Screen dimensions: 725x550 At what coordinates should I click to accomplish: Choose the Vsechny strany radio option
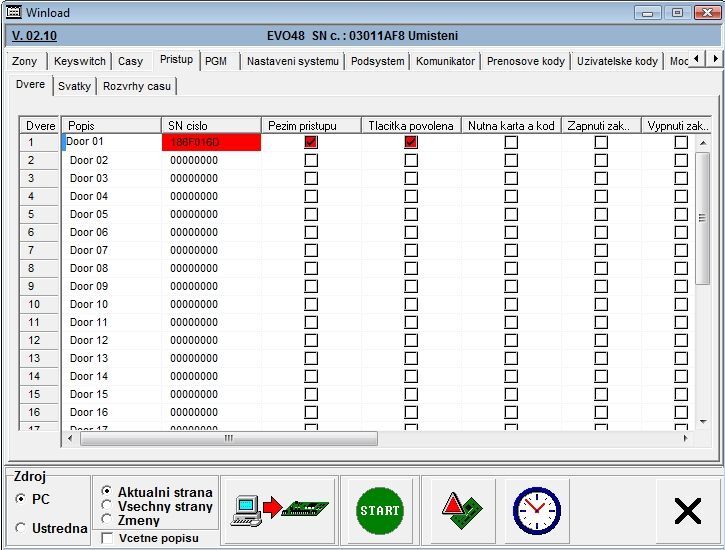[107, 506]
